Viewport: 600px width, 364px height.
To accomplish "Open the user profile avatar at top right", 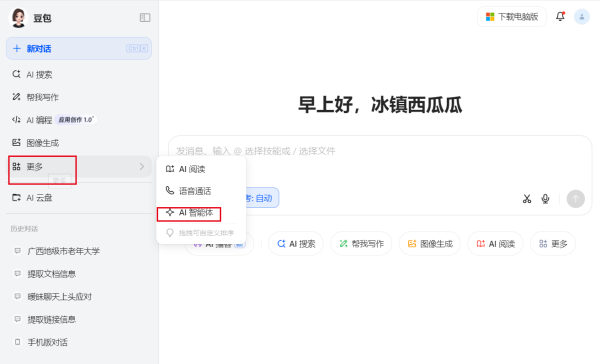I will coord(582,17).
